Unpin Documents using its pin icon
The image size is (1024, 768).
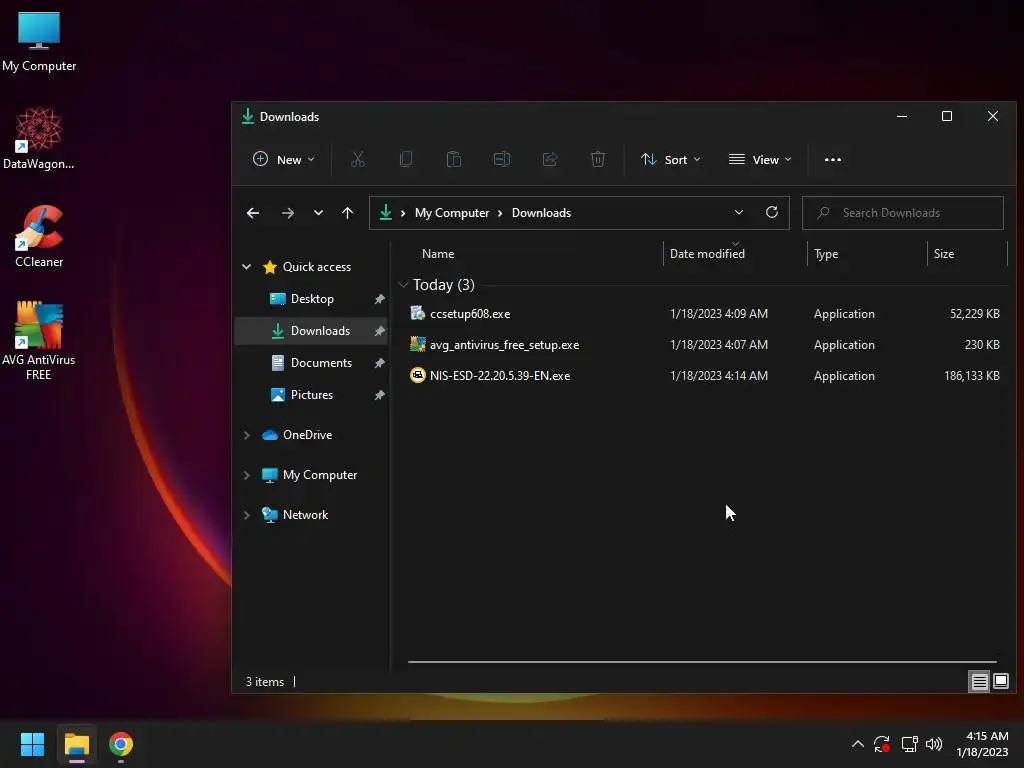[379, 363]
